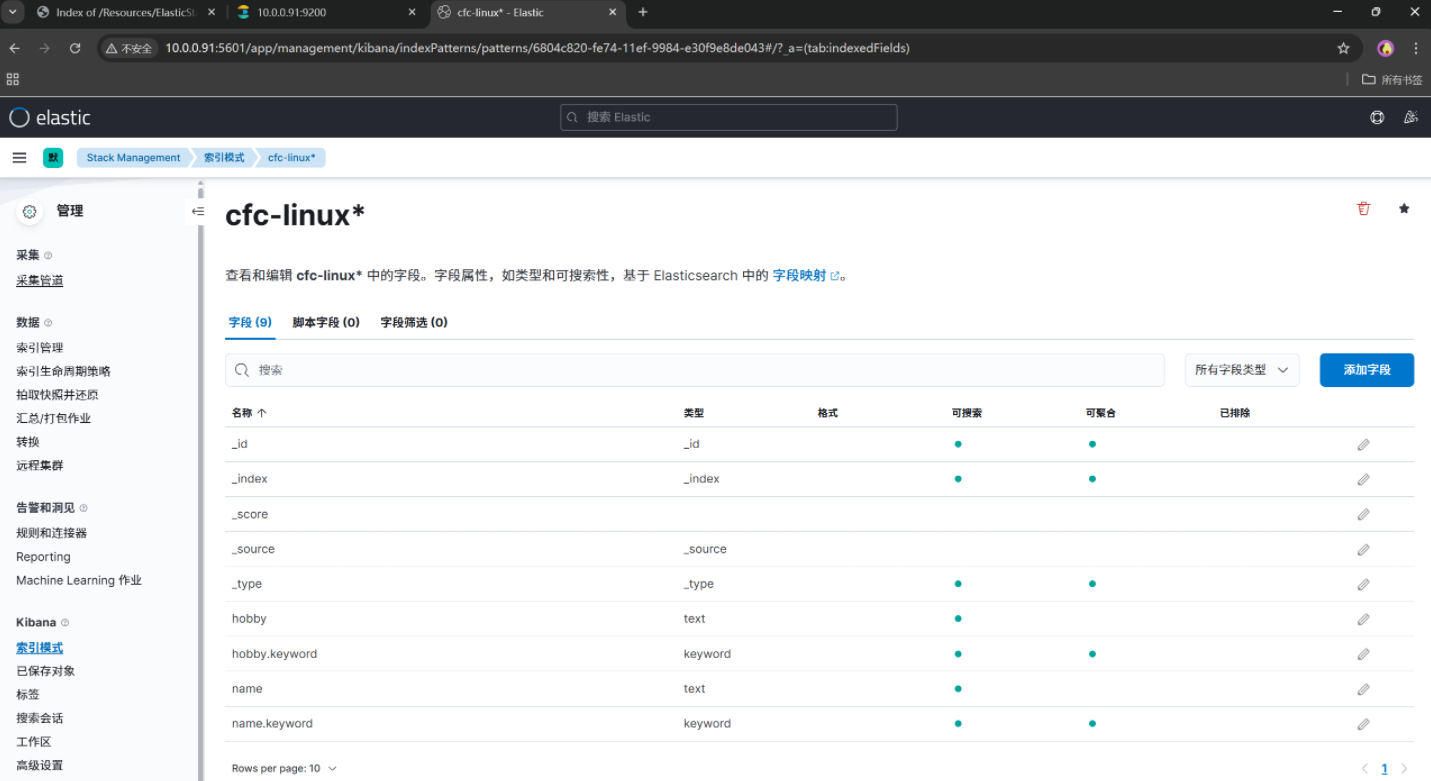The width and height of the screenshot is (1431, 781).
Task: Switch to 脚本字段 (0) tab
Action: pos(326,322)
